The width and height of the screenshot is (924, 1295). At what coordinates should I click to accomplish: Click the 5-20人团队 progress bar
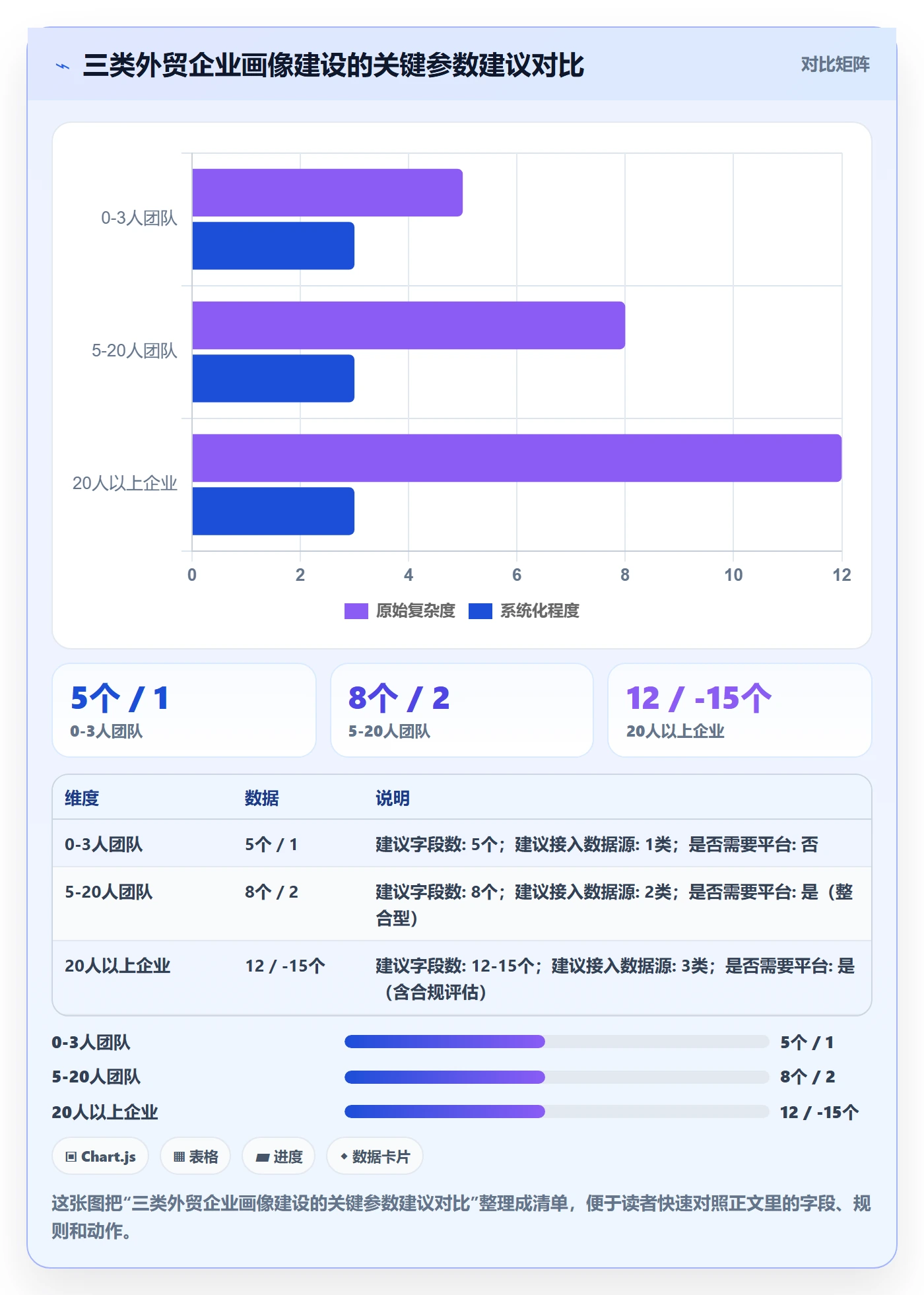pyautogui.click(x=556, y=1077)
